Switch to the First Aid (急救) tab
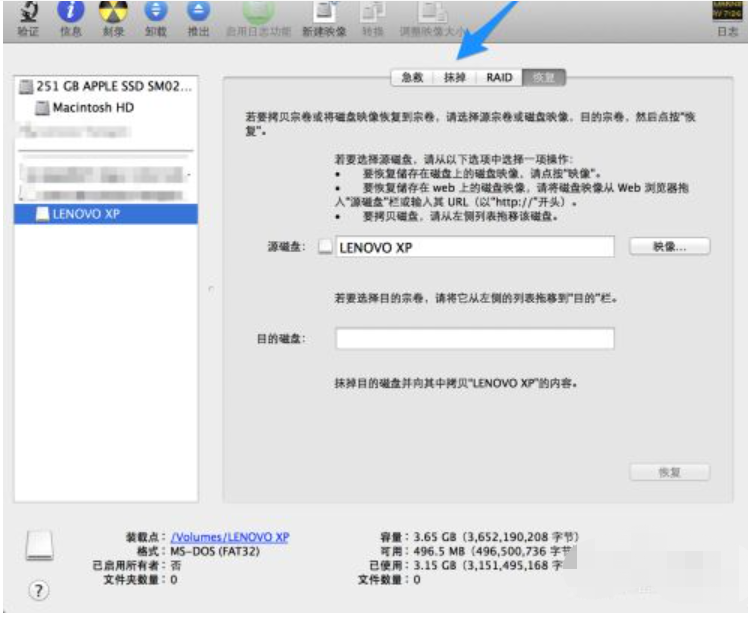The width and height of the screenshot is (748, 617). point(413,77)
